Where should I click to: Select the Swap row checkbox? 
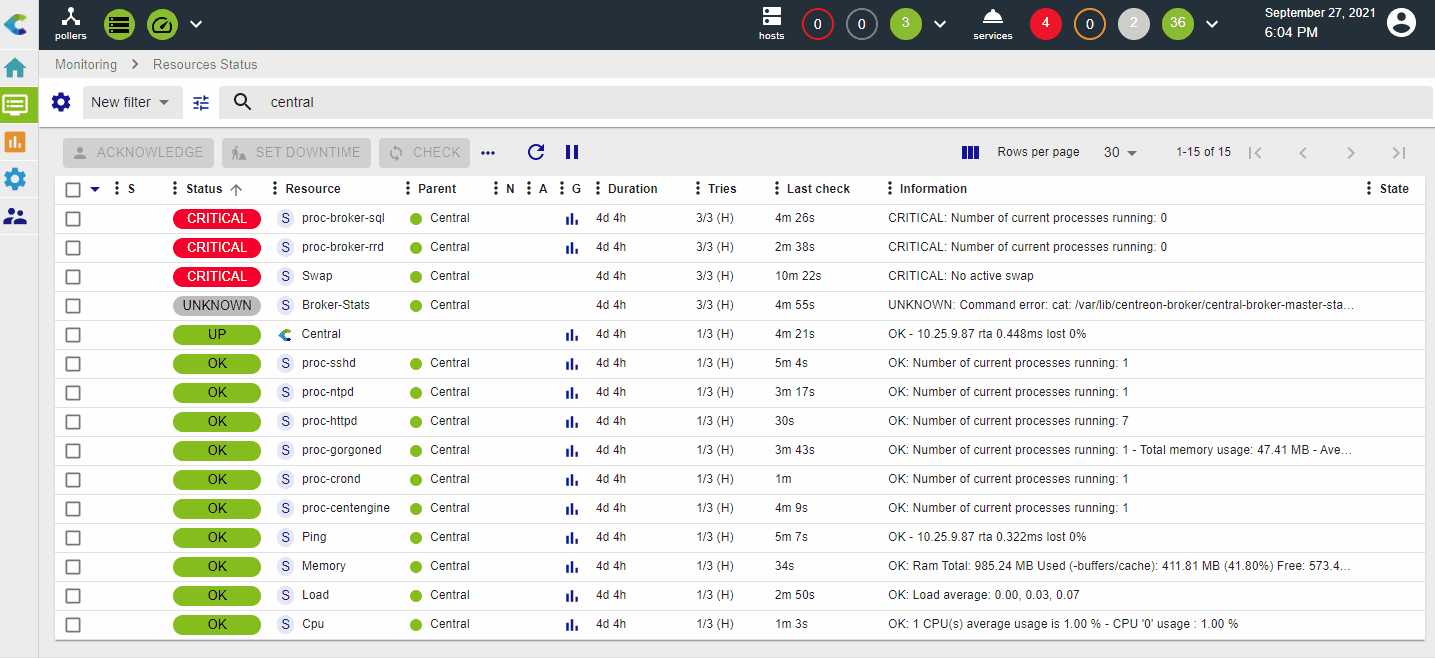(x=73, y=277)
